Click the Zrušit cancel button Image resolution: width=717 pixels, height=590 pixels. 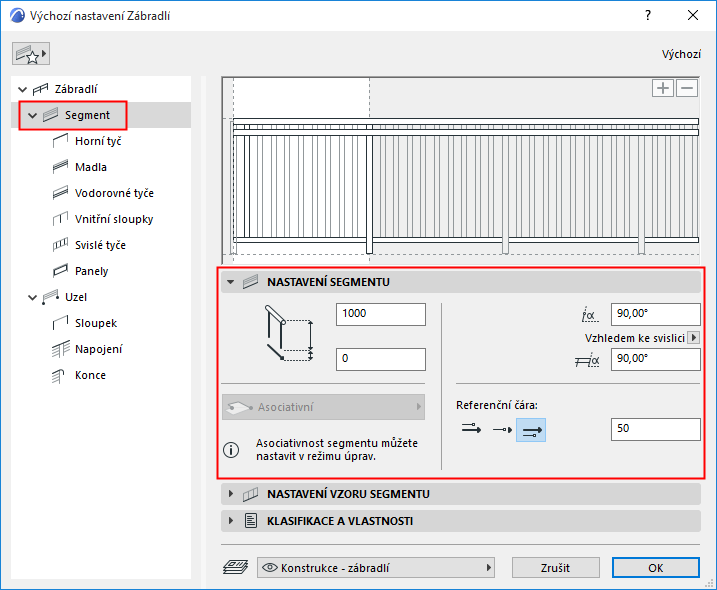(x=556, y=568)
